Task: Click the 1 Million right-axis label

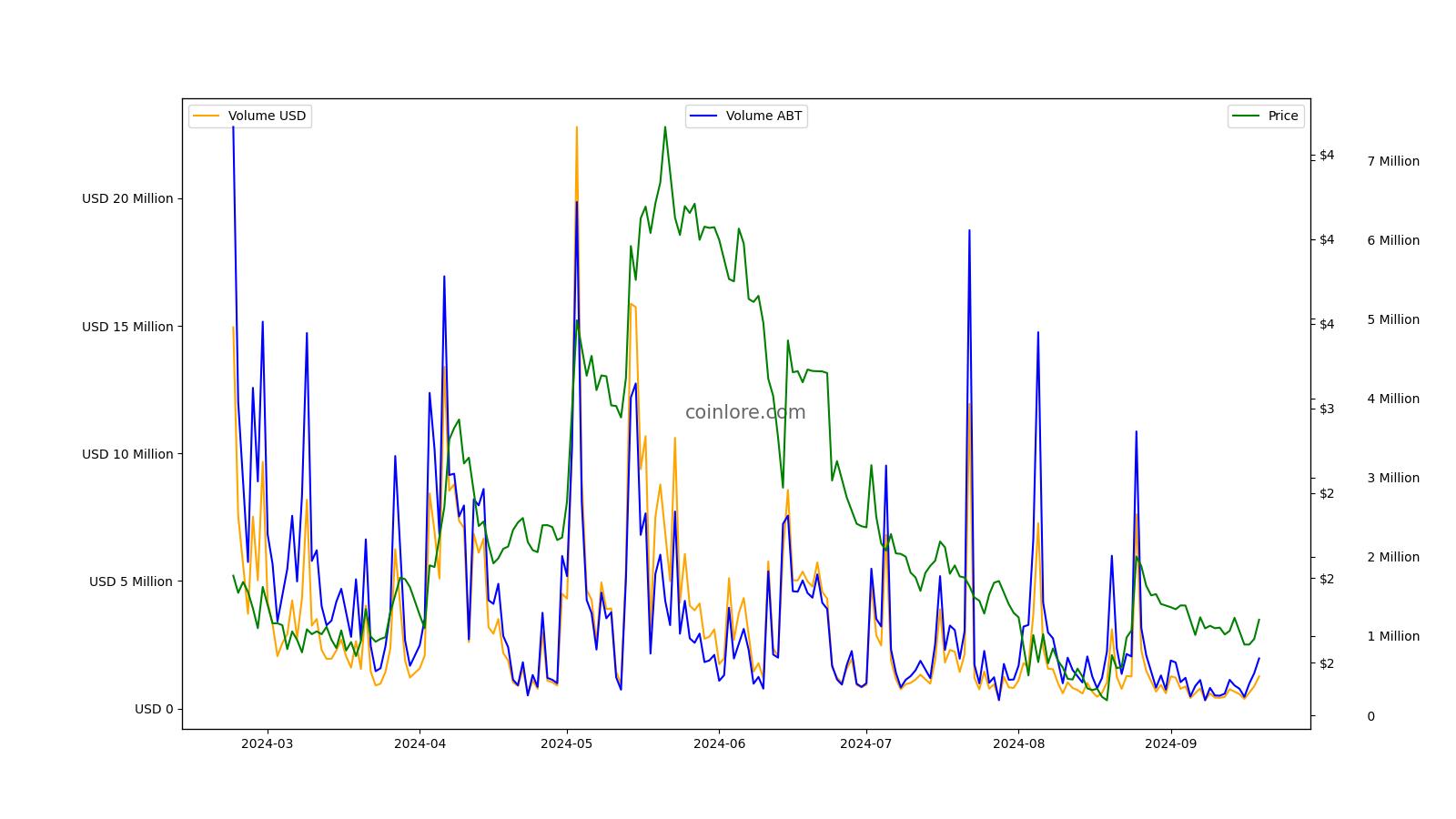Action: click(1393, 636)
